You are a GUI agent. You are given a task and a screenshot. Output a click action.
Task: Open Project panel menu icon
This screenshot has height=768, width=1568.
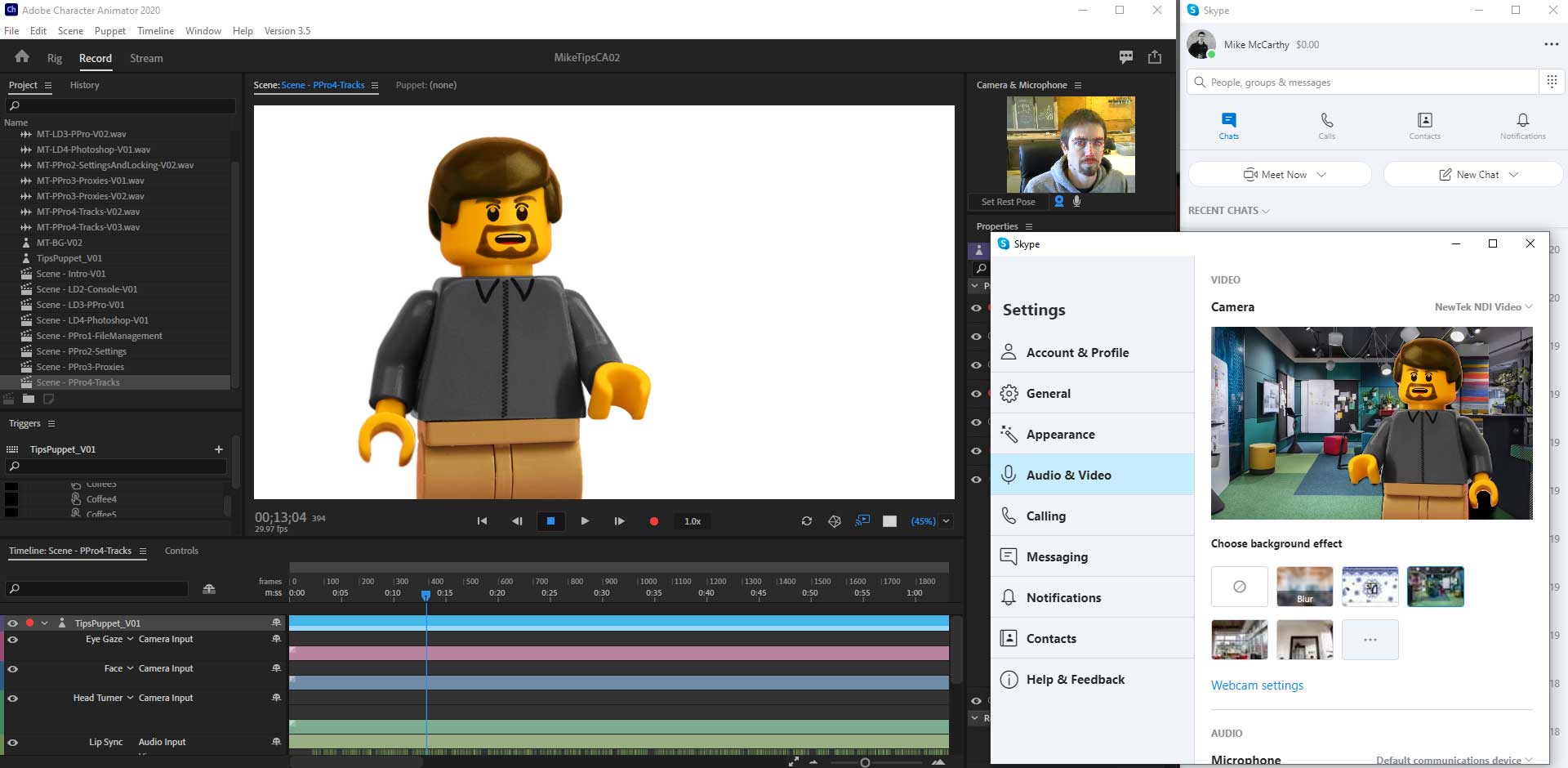pos(48,85)
